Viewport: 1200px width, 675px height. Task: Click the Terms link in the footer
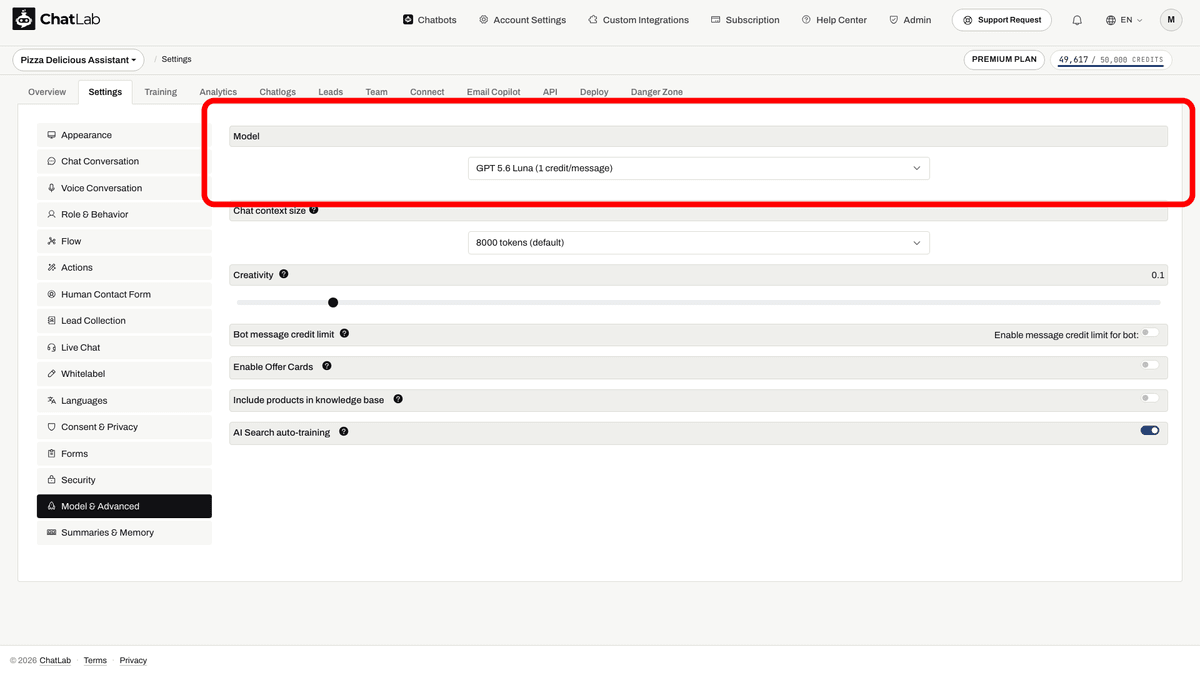pos(95,660)
